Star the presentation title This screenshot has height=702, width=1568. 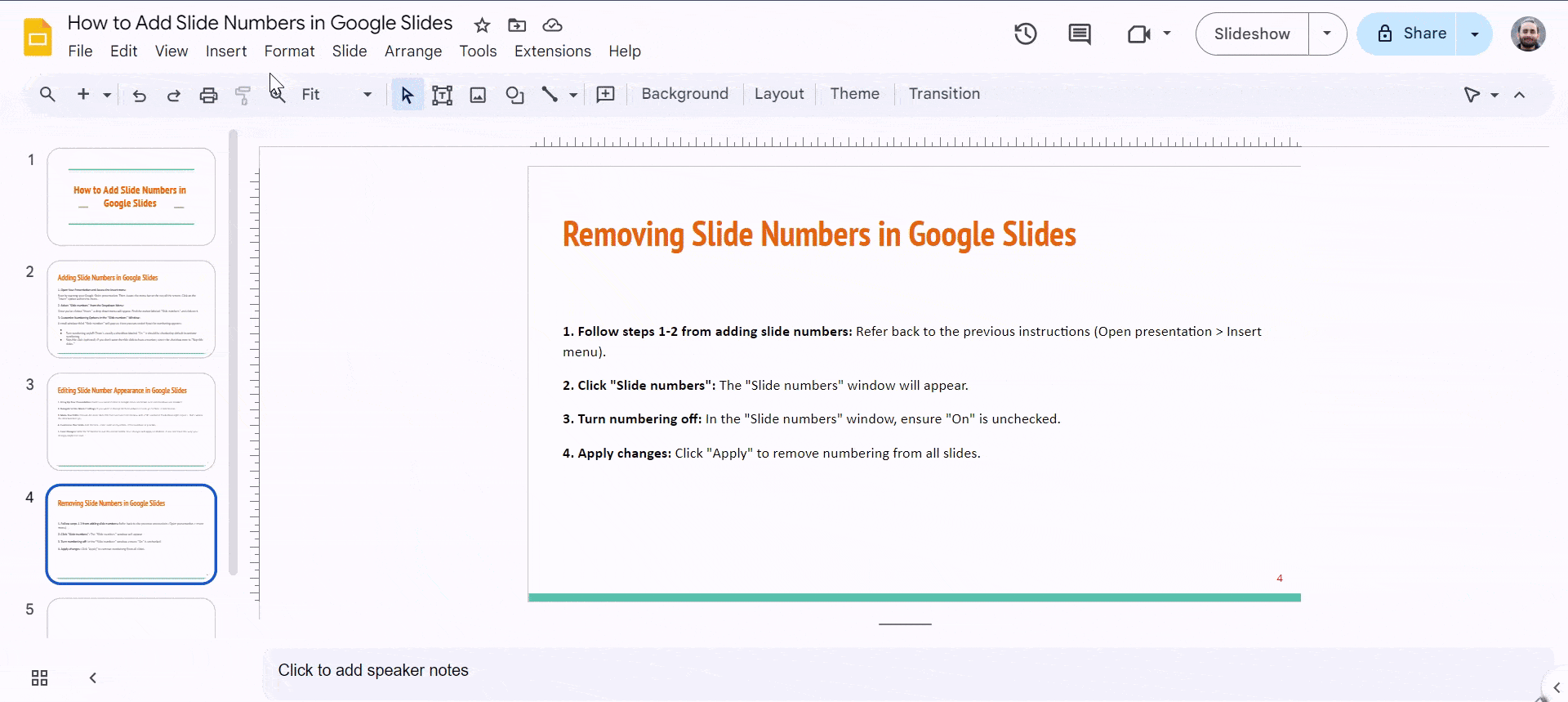click(x=482, y=25)
